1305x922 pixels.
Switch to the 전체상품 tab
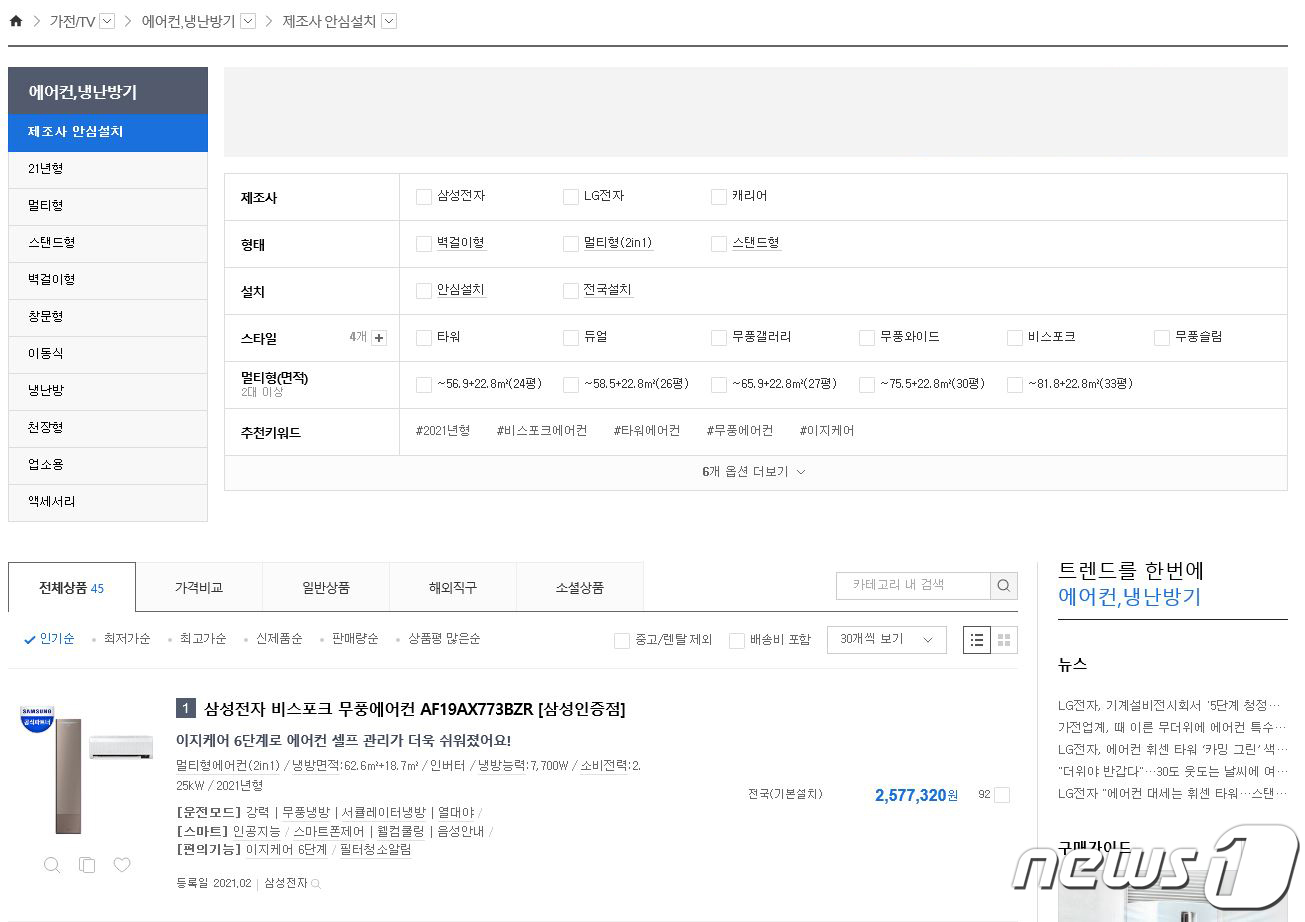coord(72,588)
